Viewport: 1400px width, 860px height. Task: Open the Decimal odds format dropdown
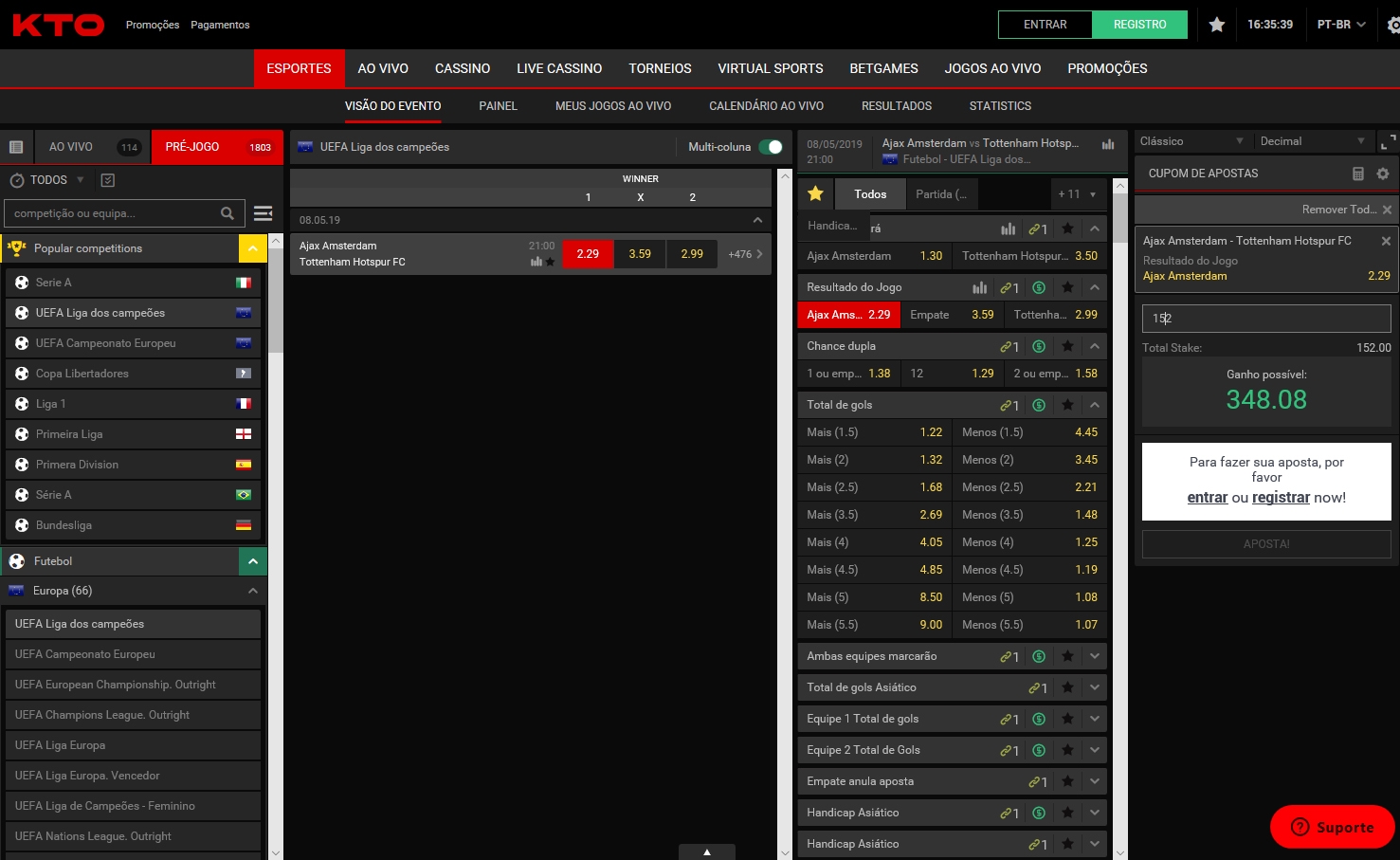point(1313,141)
